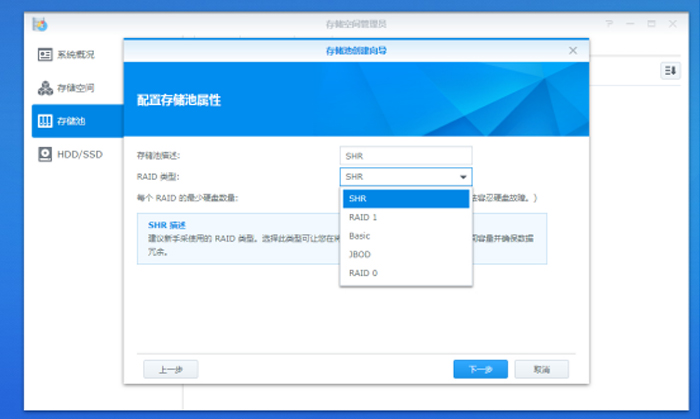Click the 下一步 next button
This screenshot has width=700, height=419.
tap(480, 369)
